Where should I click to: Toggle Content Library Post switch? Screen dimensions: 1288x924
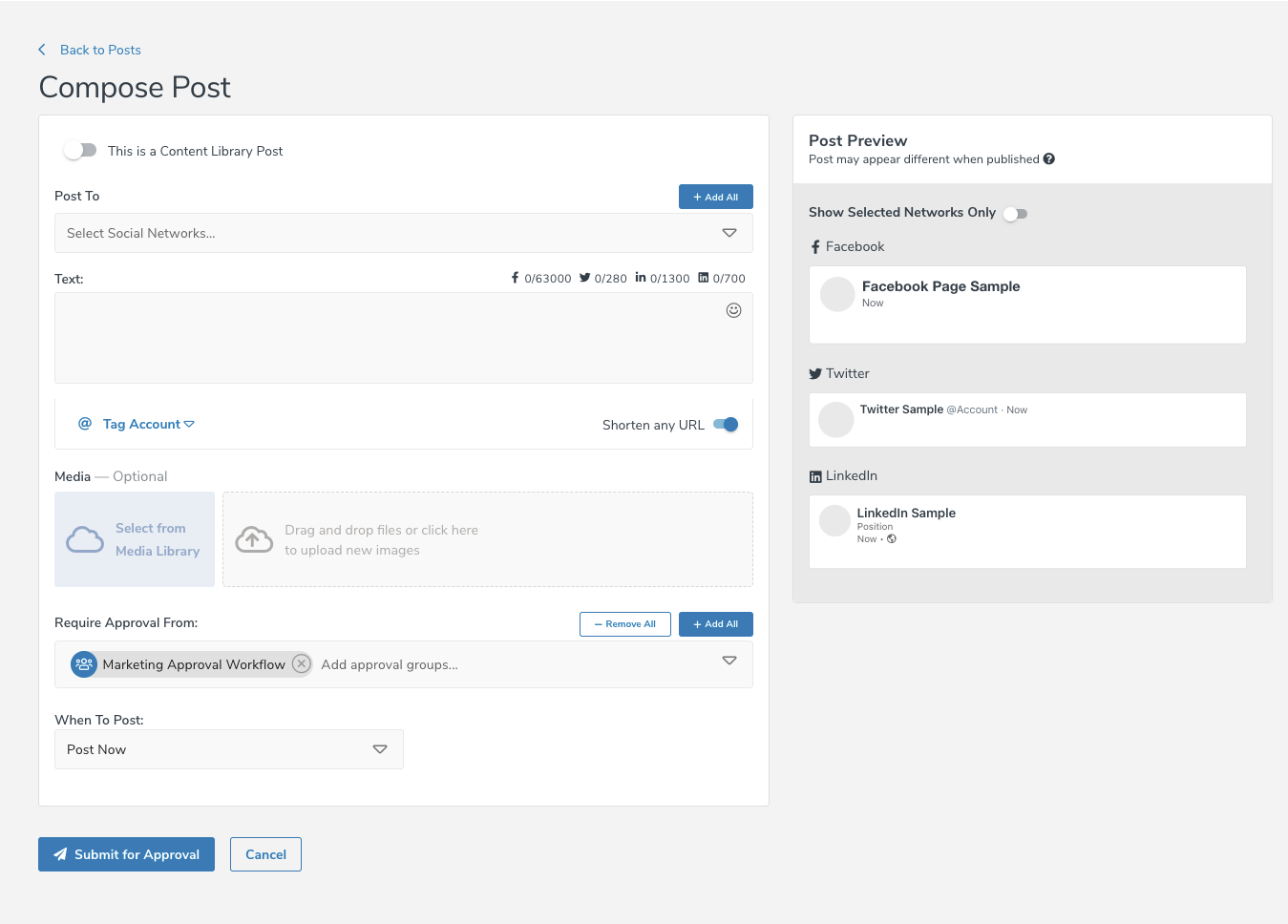tap(80, 151)
